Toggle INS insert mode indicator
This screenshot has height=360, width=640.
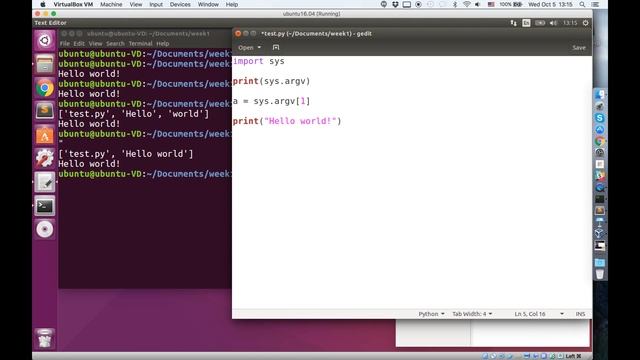580,313
